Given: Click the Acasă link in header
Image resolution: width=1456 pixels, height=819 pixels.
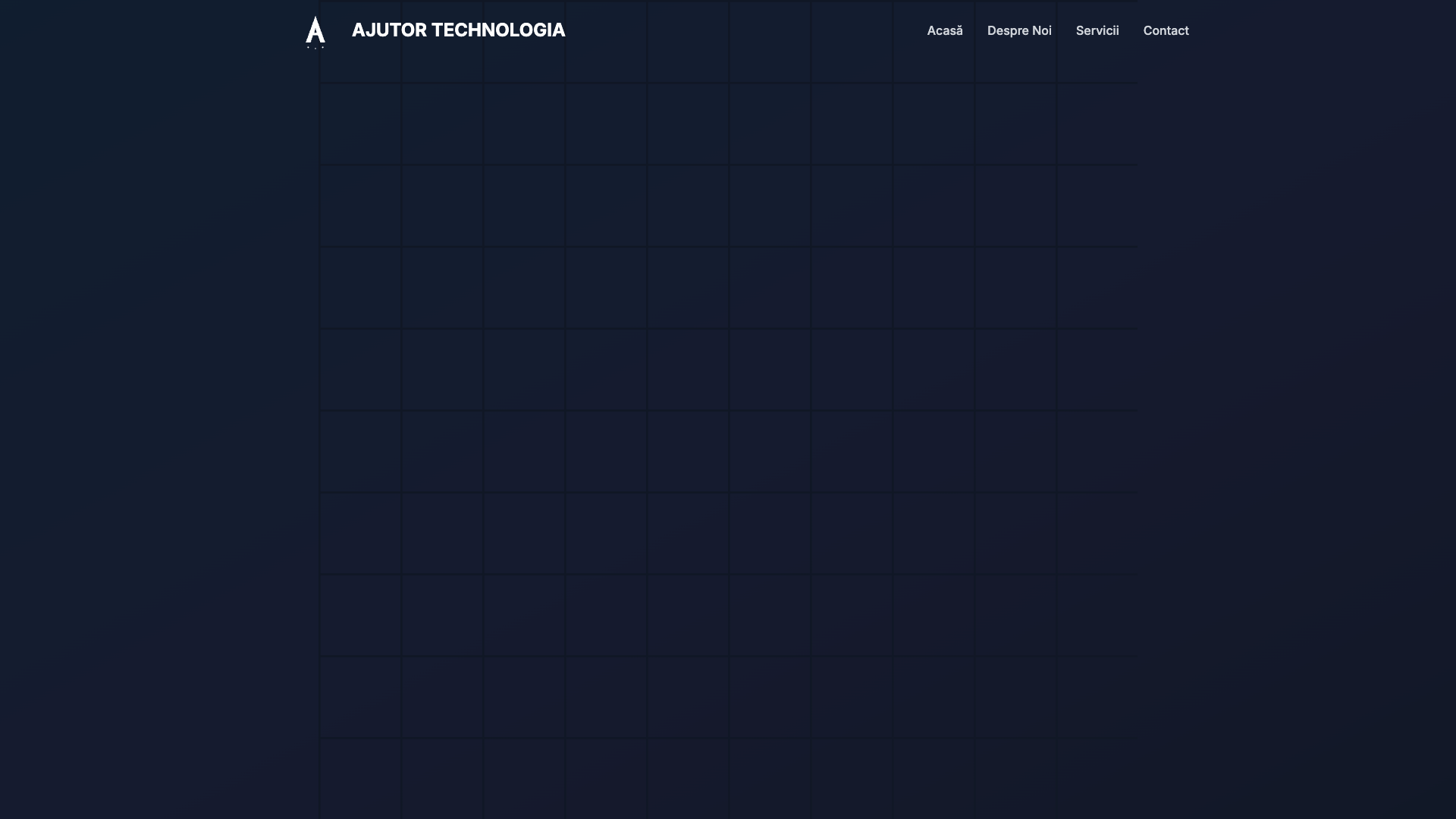Looking at the screenshot, I should click(x=945, y=30).
